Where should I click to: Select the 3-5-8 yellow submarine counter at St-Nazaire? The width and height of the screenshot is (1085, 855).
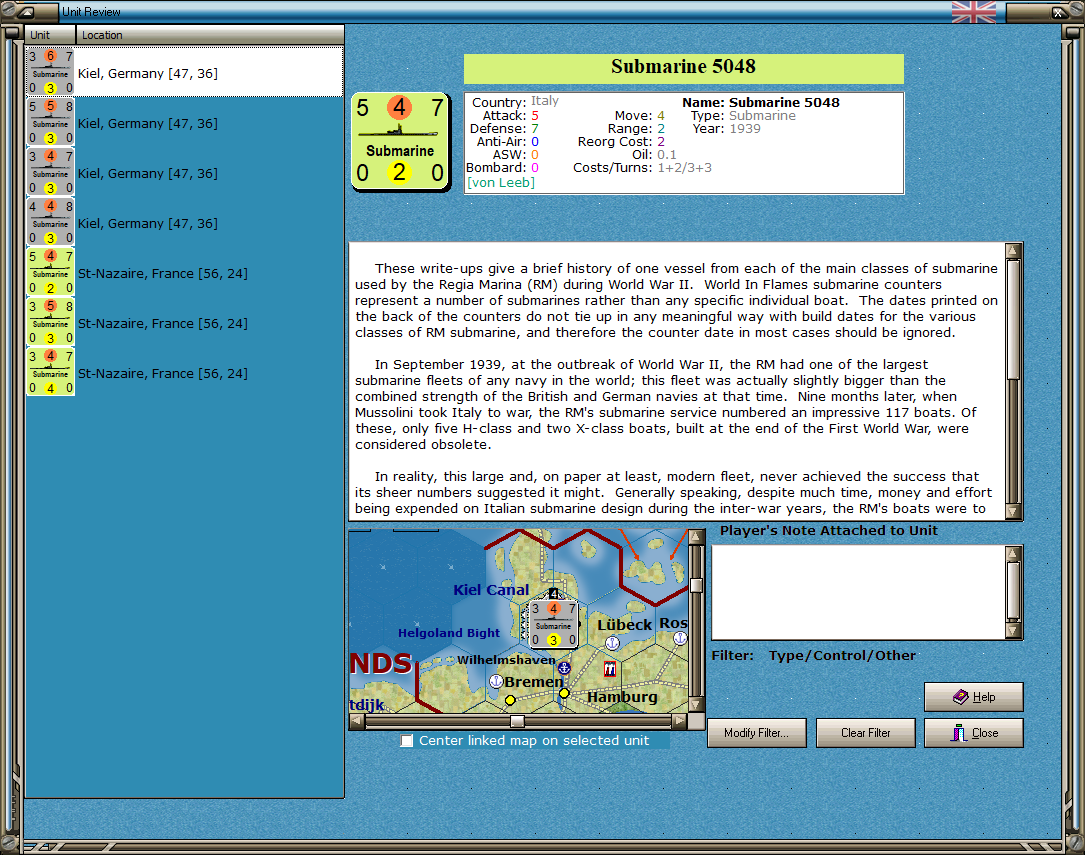pos(51,322)
